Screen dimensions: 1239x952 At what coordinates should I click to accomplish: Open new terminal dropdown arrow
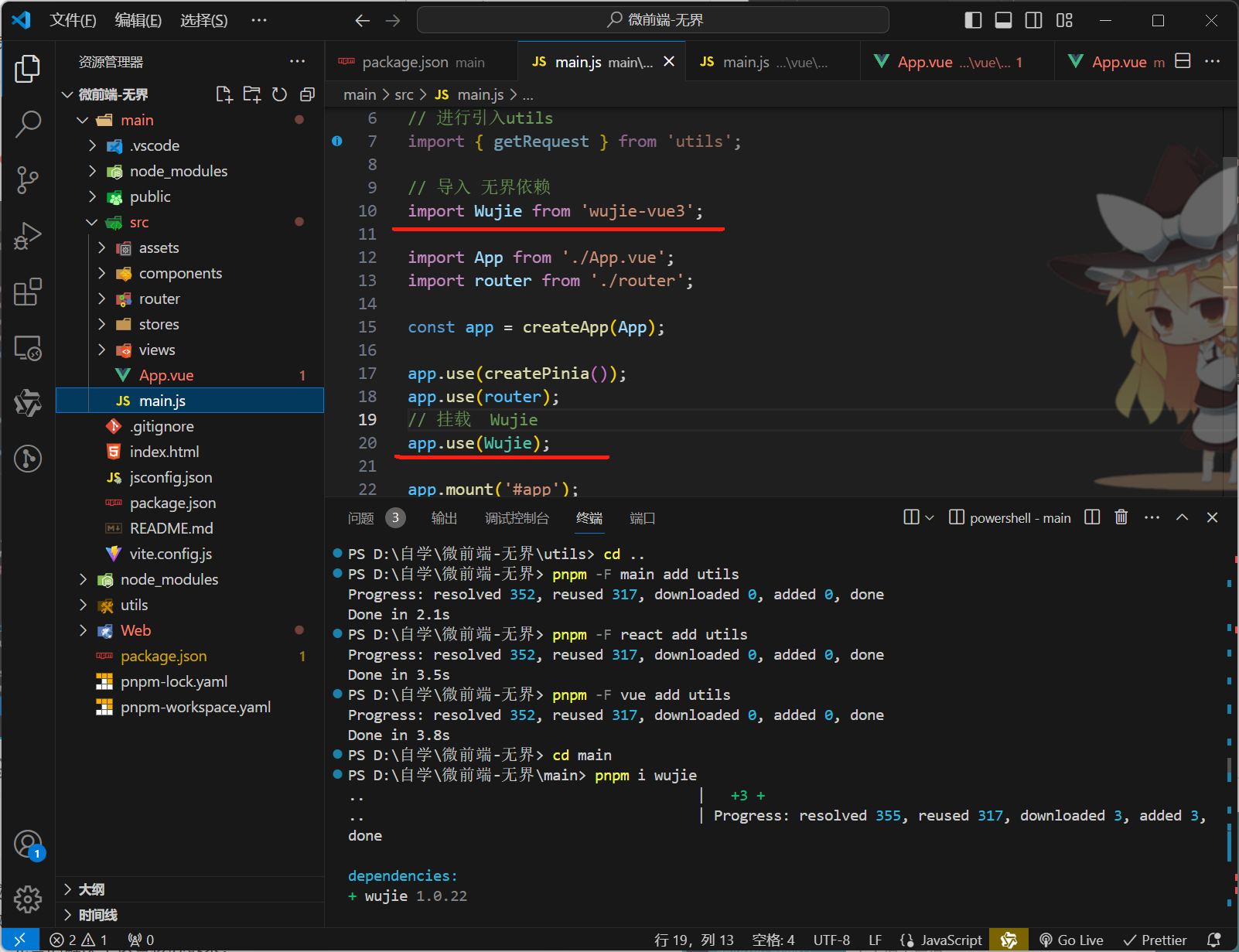[x=930, y=517]
